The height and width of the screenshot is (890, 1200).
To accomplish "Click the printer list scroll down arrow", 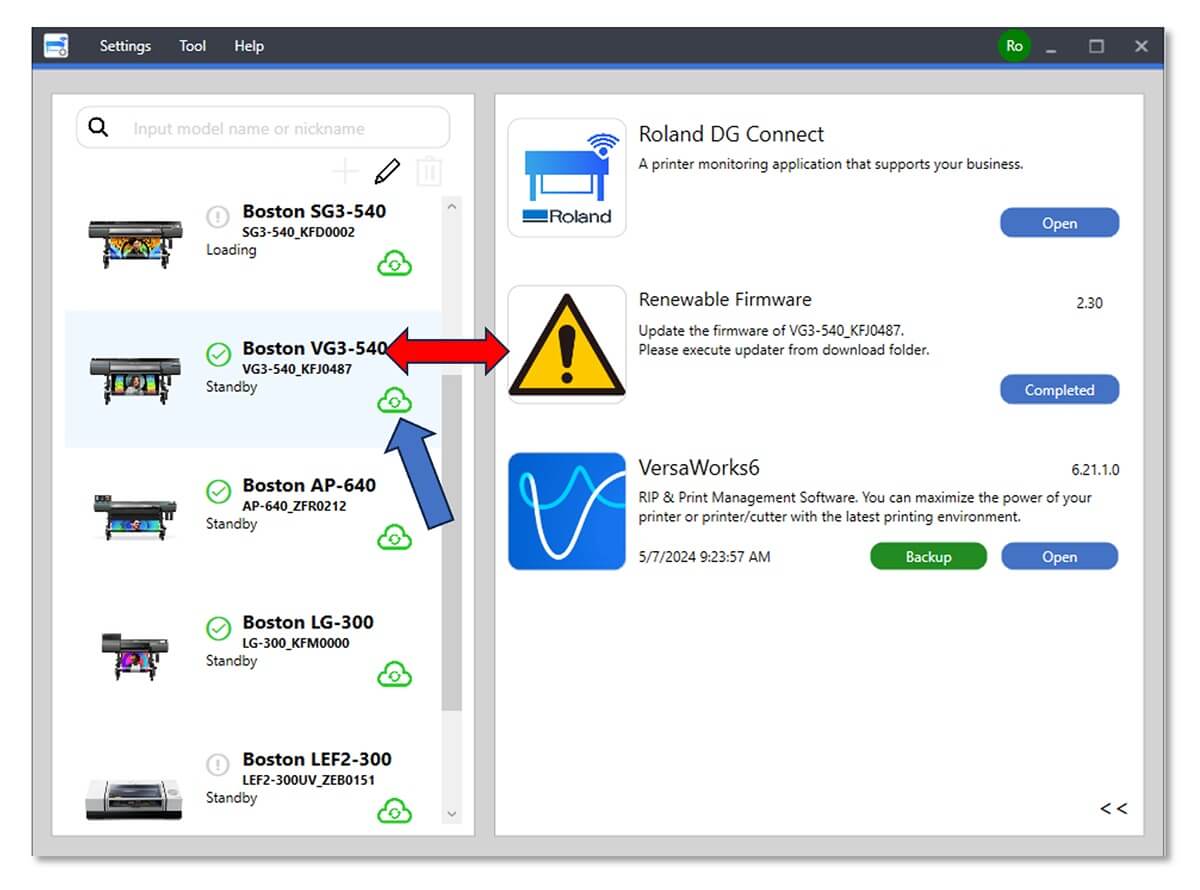I will tap(452, 814).
